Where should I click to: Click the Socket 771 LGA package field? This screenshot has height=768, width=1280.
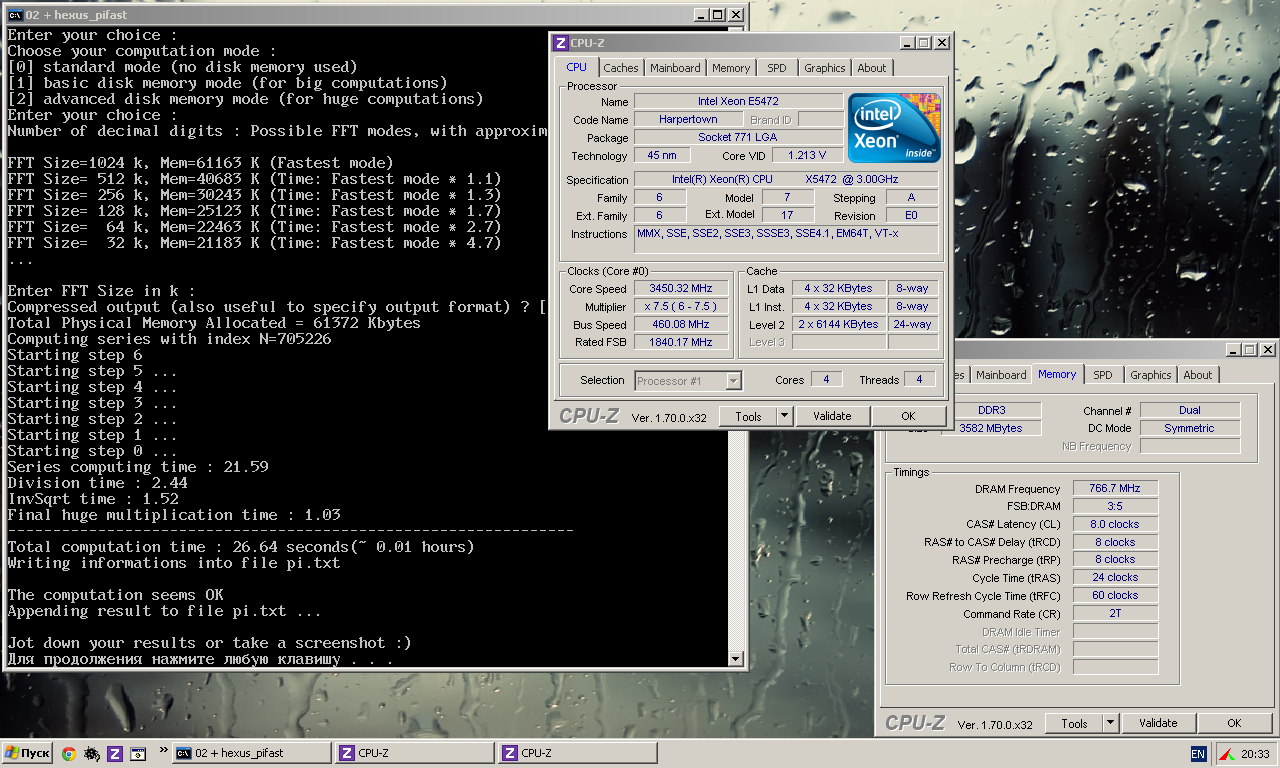click(738, 138)
